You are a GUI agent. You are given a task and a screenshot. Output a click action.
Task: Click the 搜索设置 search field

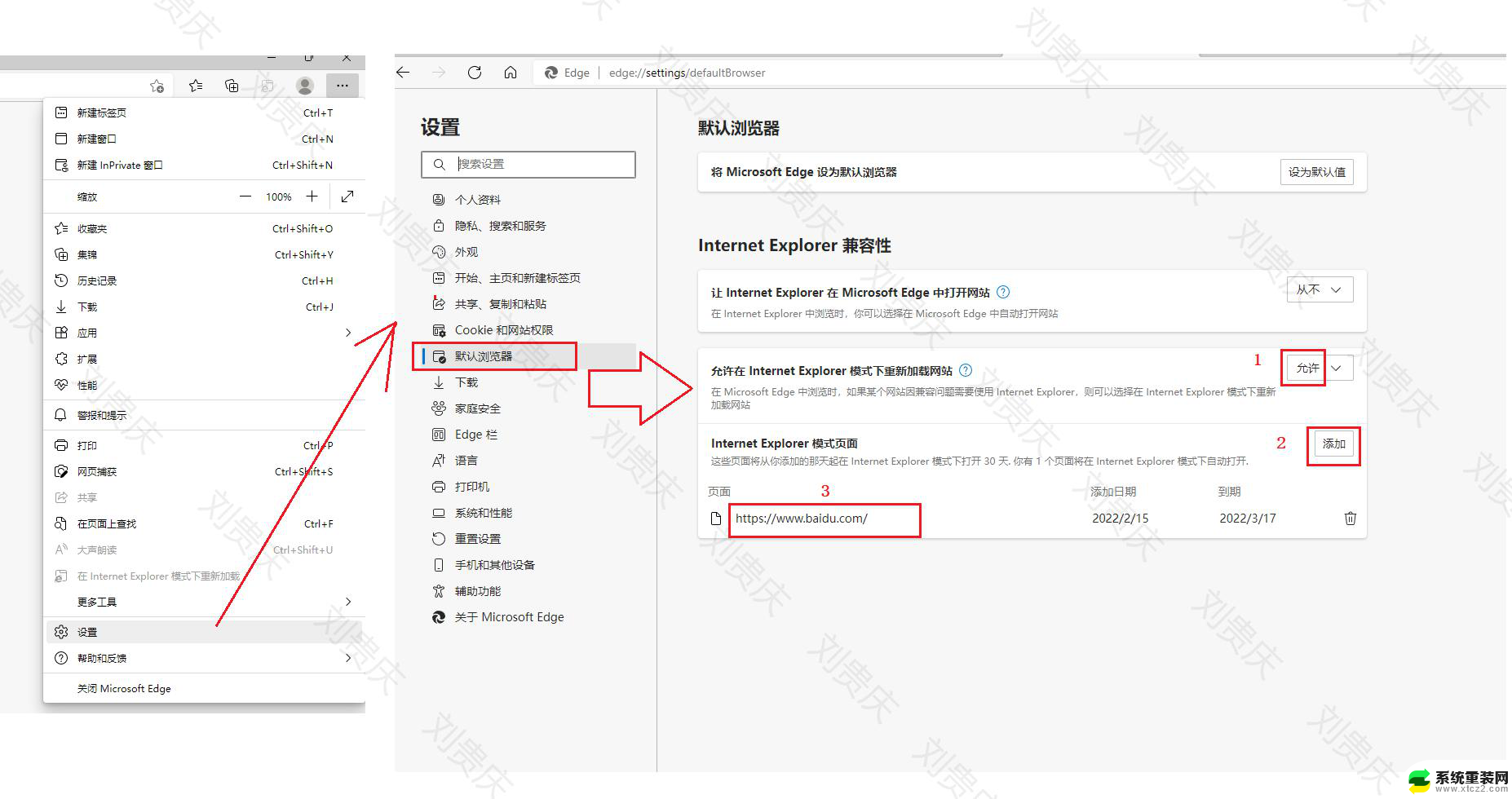528,164
